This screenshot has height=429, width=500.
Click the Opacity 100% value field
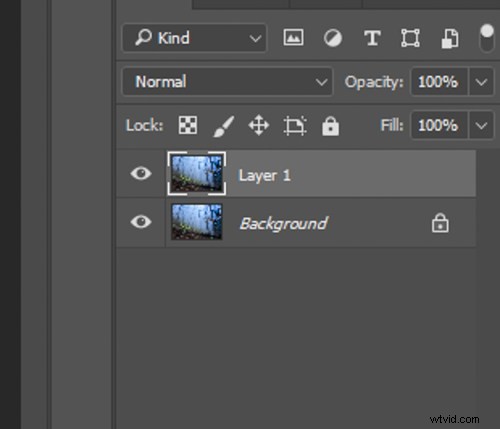click(x=439, y=82)
